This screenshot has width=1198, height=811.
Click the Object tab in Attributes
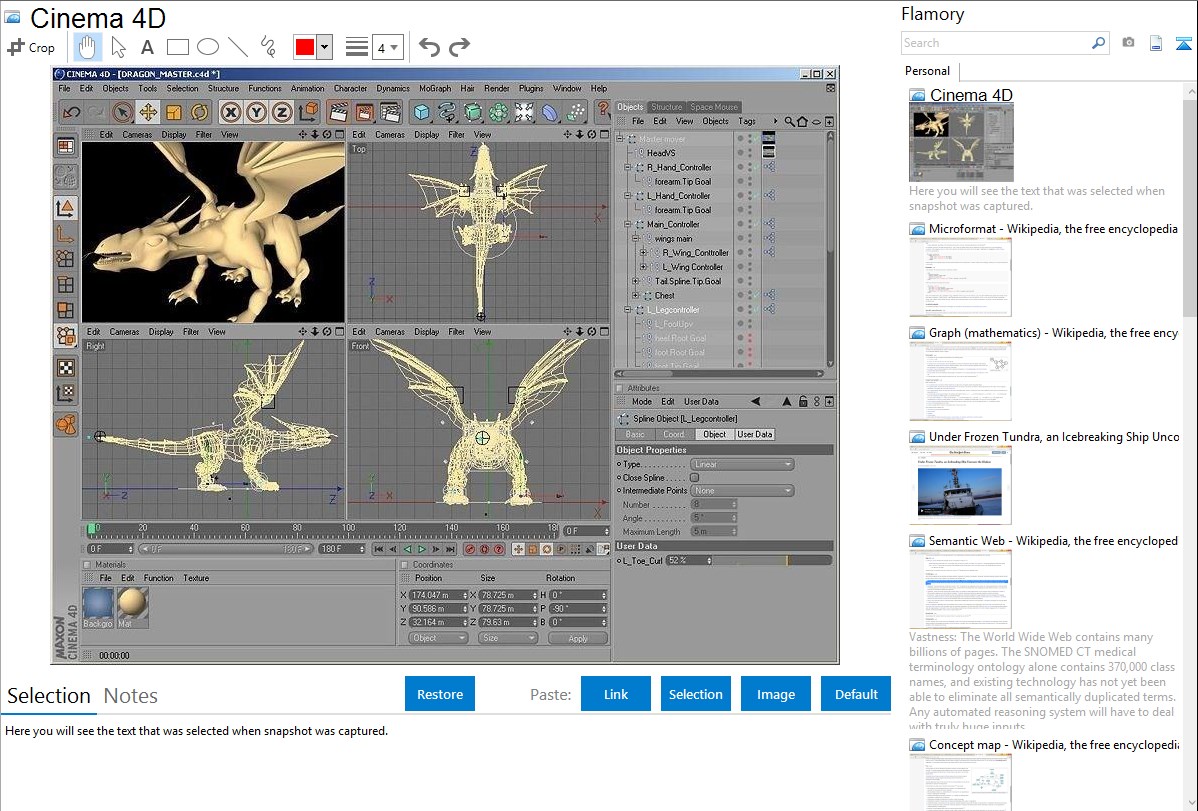coord(714,434)
